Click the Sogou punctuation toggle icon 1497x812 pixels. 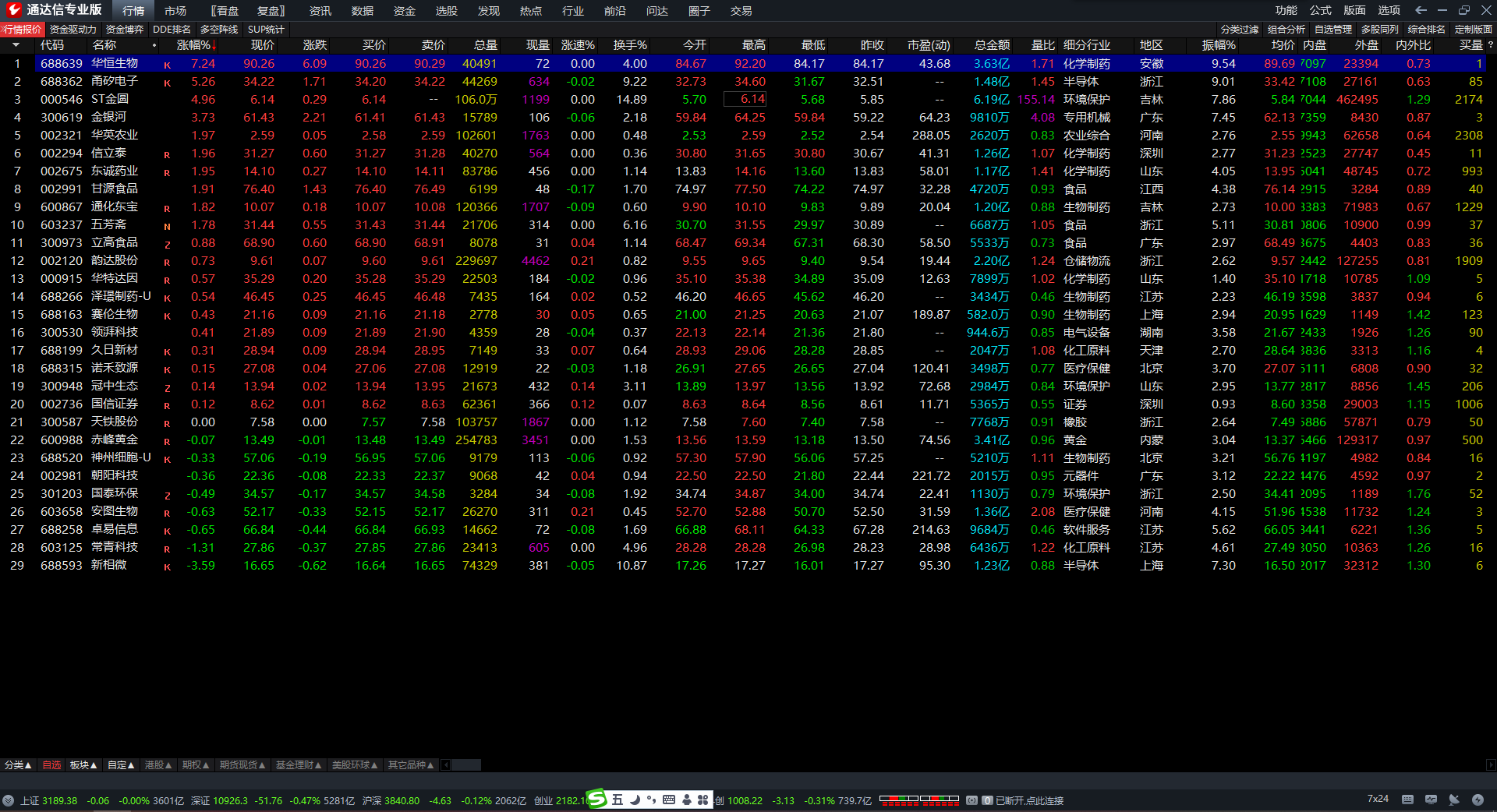[x=651, y=800]
